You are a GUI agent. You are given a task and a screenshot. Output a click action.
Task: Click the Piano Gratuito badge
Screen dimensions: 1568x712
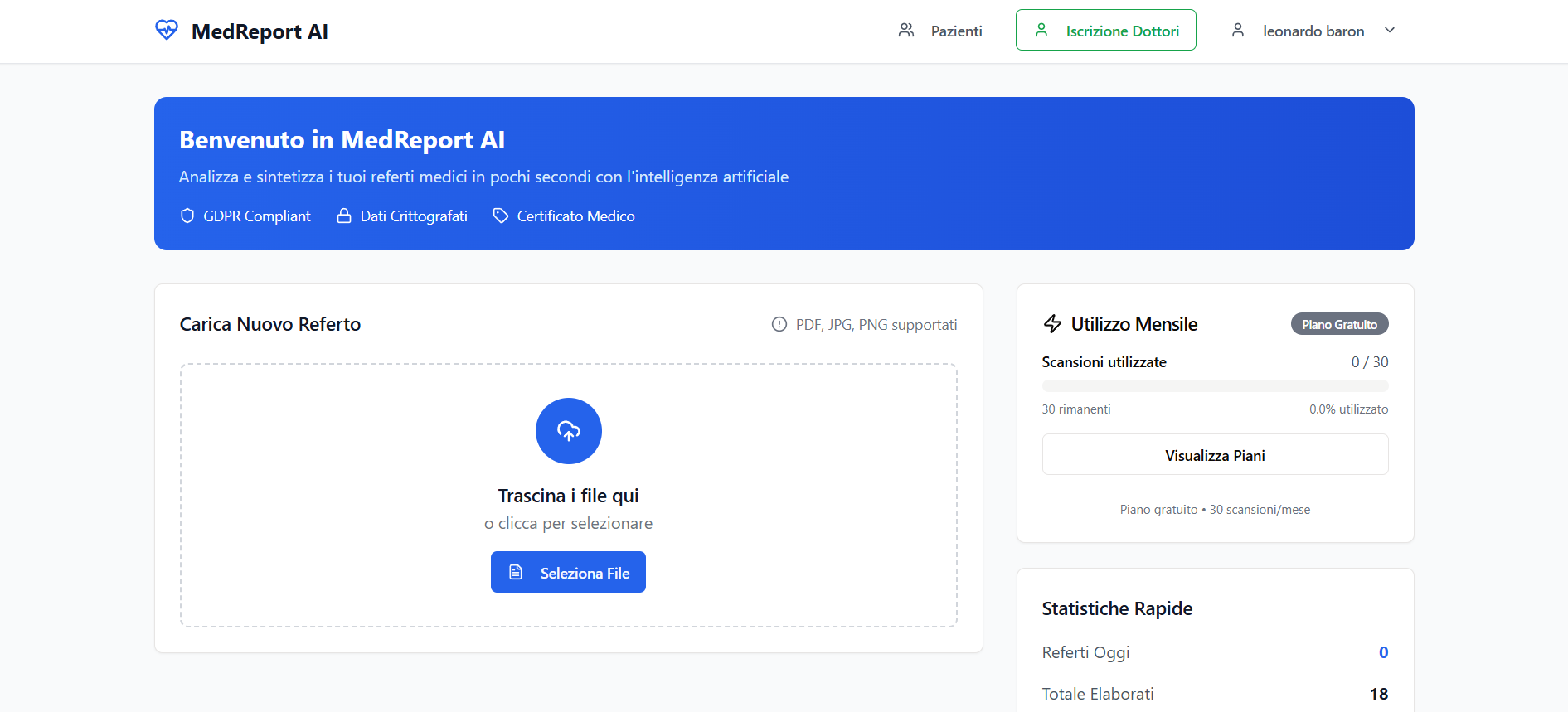(x=1339, y=324)
